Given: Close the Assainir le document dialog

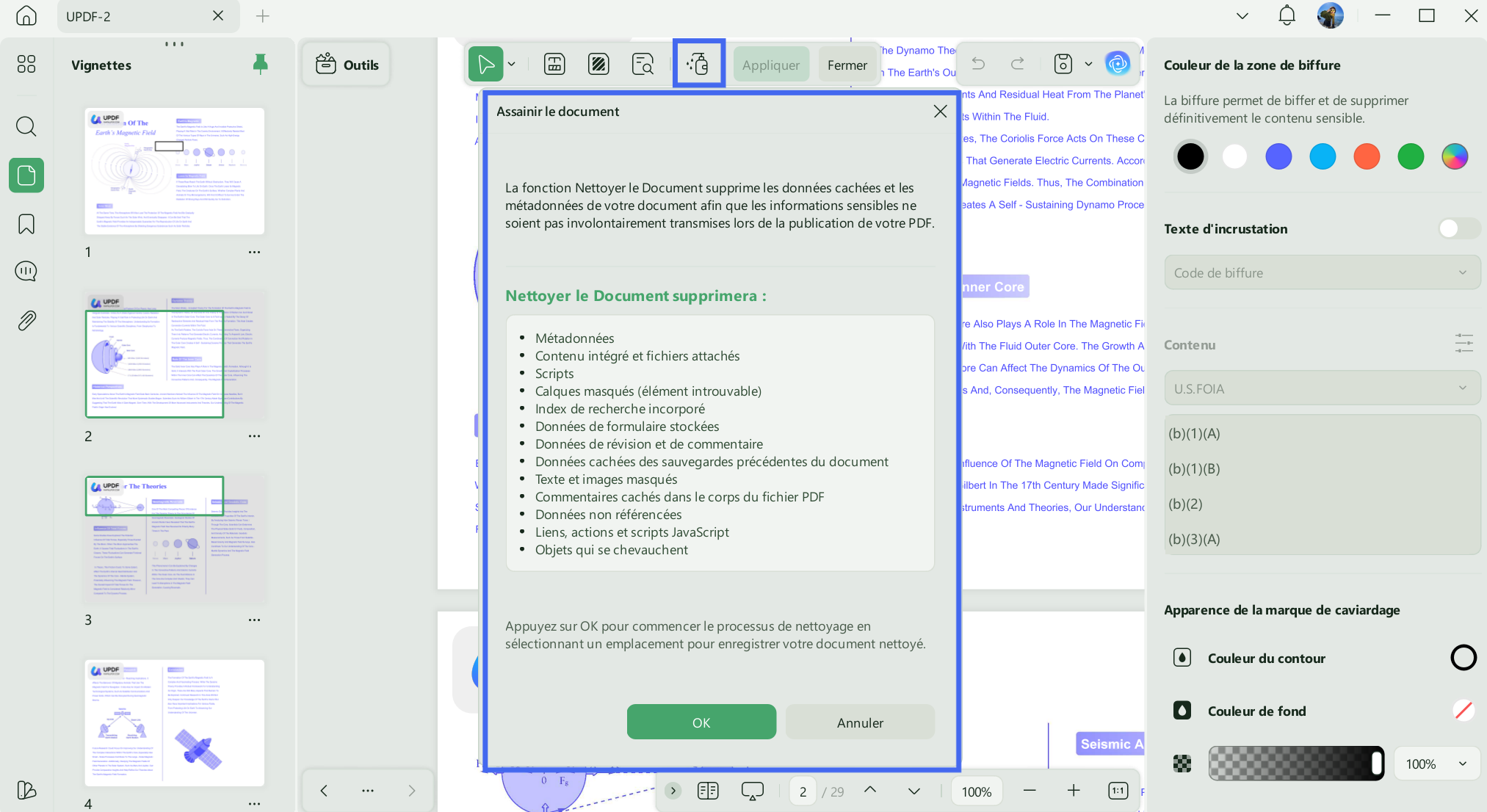Looking at the screenshot, I should [x=940, y=112].
